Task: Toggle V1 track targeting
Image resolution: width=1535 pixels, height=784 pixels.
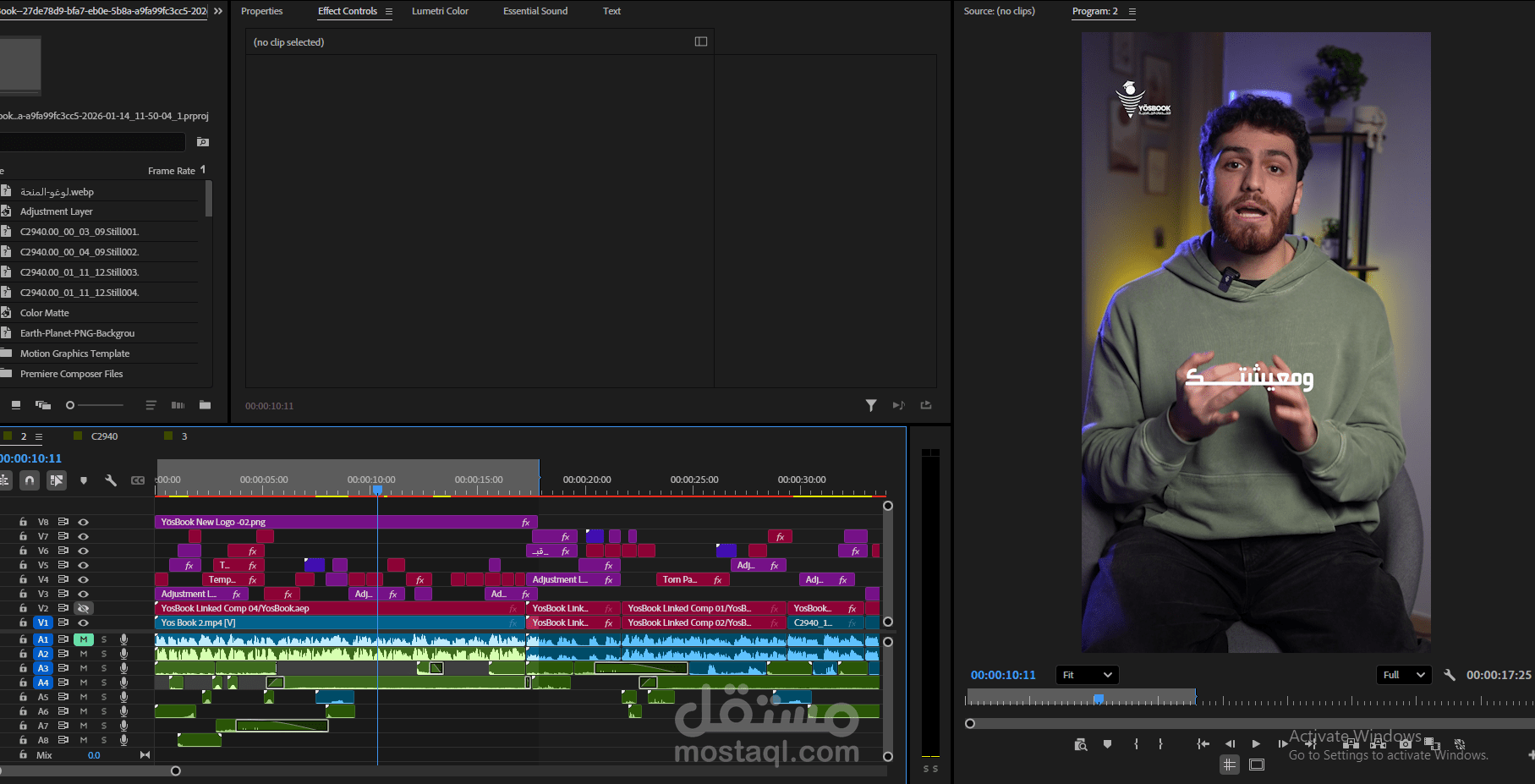Action: (43, 622)
